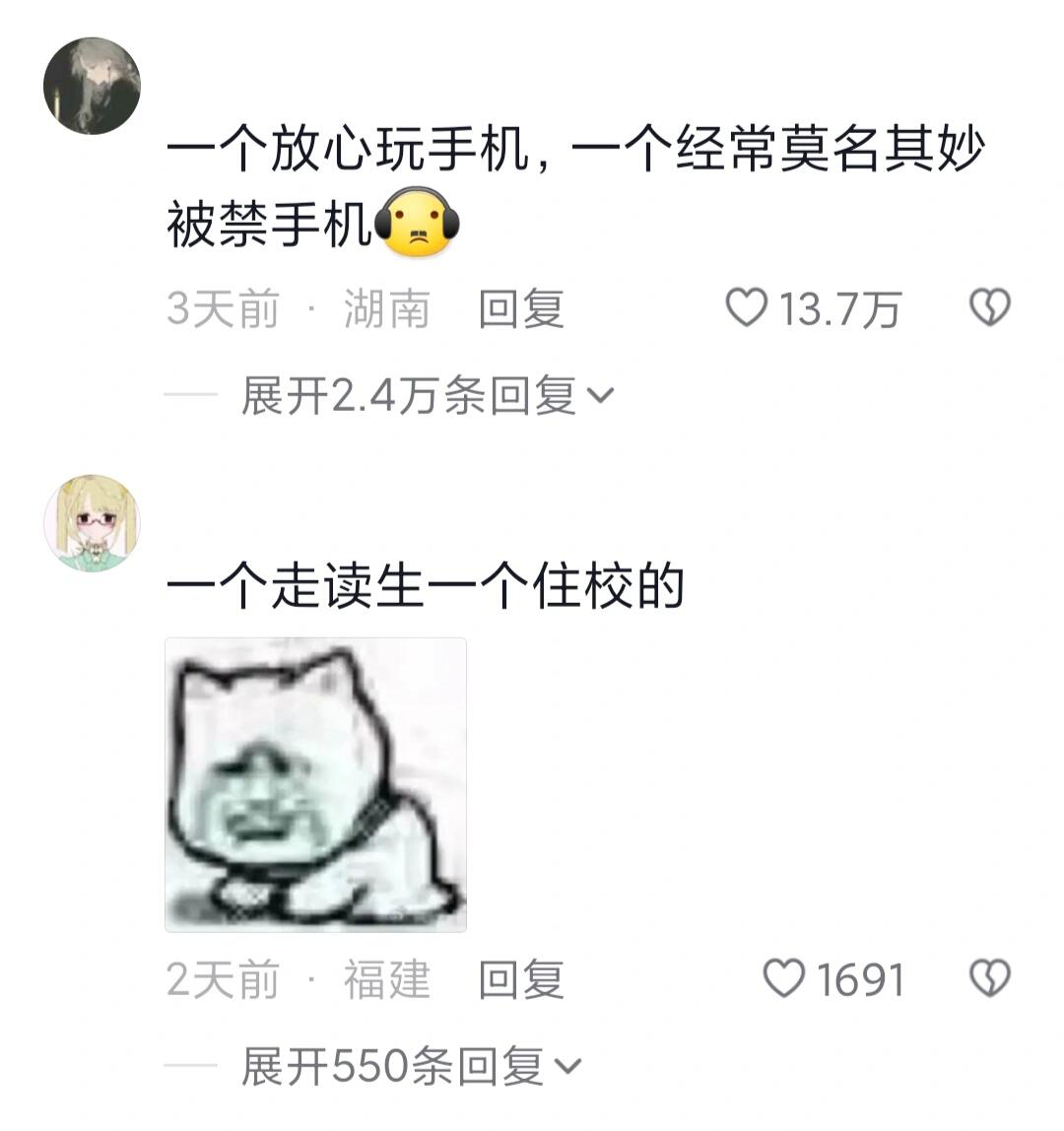Image resolution: width=1064 pixels, height=1131 pixels.
Task: Expand 展开550条回复 replies
Action: (411, 1066)
